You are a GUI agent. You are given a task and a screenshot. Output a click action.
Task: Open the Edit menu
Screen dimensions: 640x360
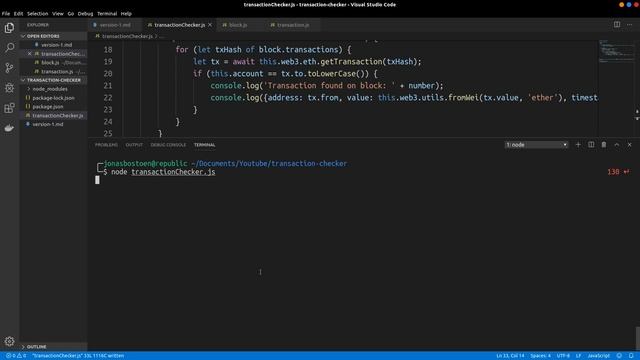click(18, 13)
